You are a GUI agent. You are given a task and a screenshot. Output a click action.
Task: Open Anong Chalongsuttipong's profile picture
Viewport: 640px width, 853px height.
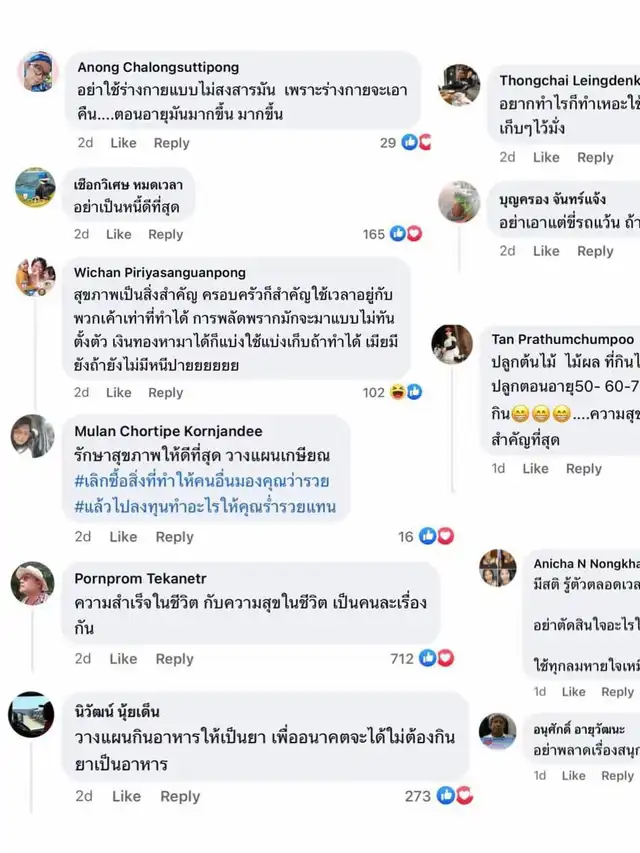[38, 71]
